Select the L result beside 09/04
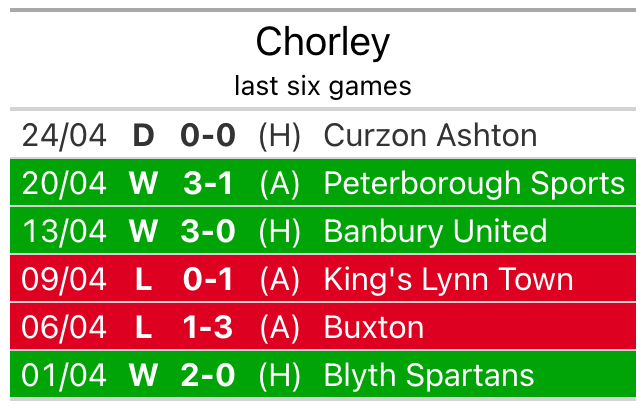 point(144,279)
